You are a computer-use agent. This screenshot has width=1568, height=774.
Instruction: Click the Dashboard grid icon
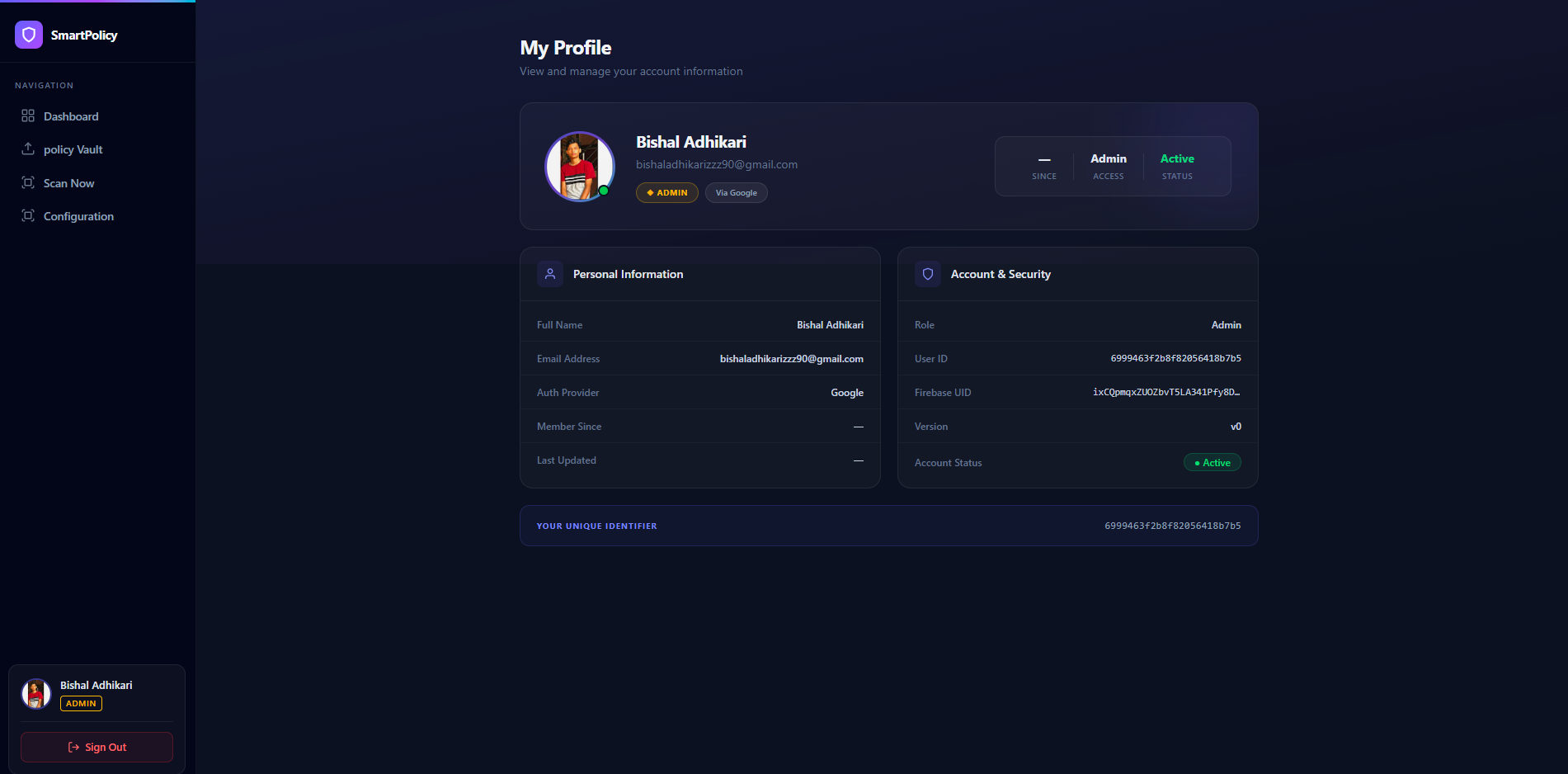(x=28, y=116)
